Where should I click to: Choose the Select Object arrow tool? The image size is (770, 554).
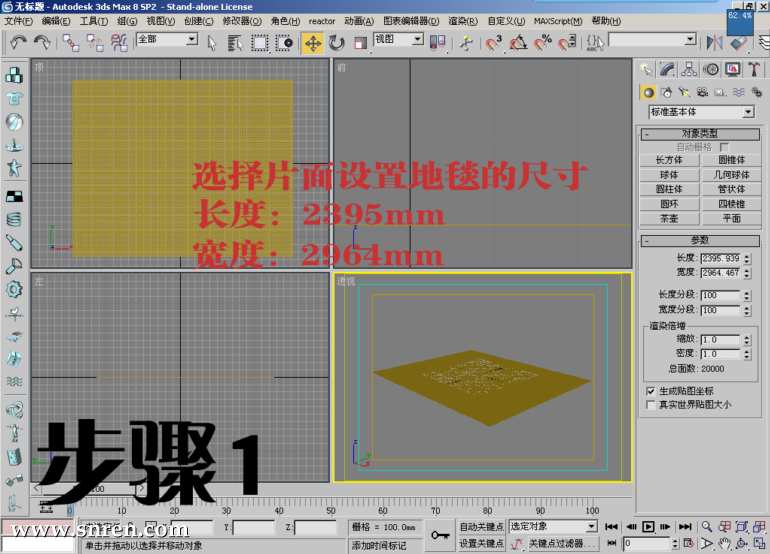pyautogui.click(x=212, y=43)
